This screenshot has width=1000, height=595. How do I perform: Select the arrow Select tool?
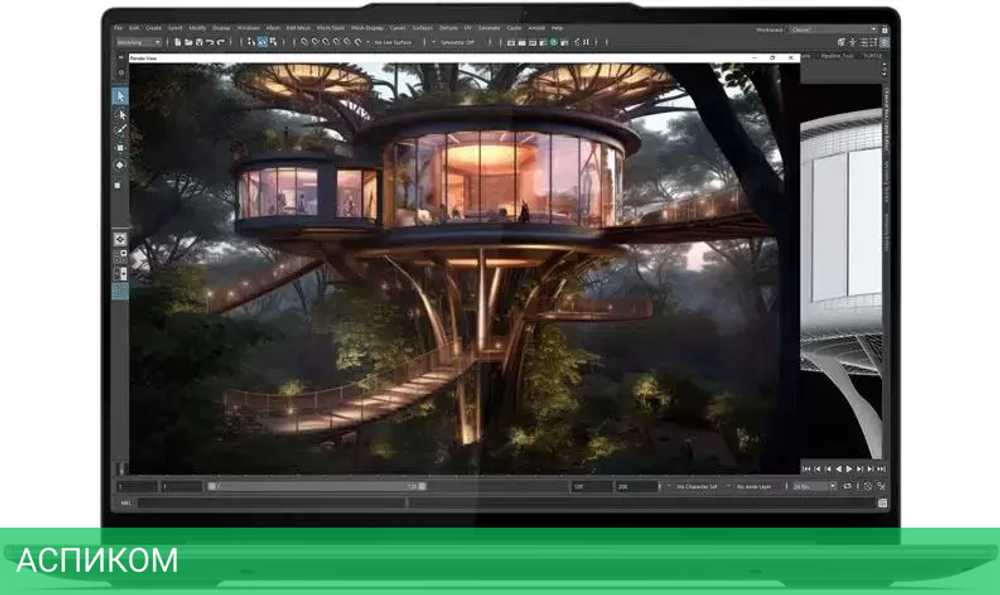(x=120, y=96)
